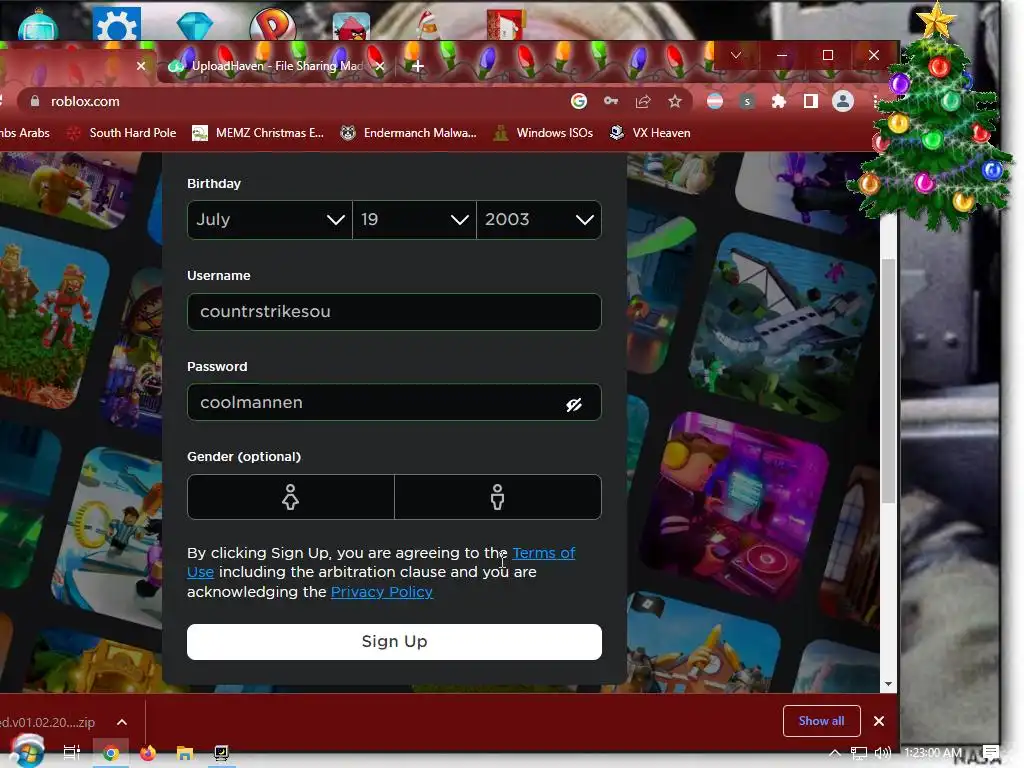
Task: Toggle password visibility eye icon
Action: tap(573, 405)
